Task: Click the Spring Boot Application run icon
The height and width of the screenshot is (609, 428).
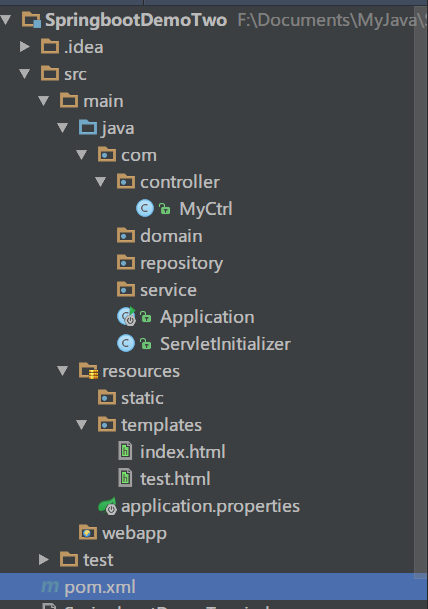Action: 126,317
